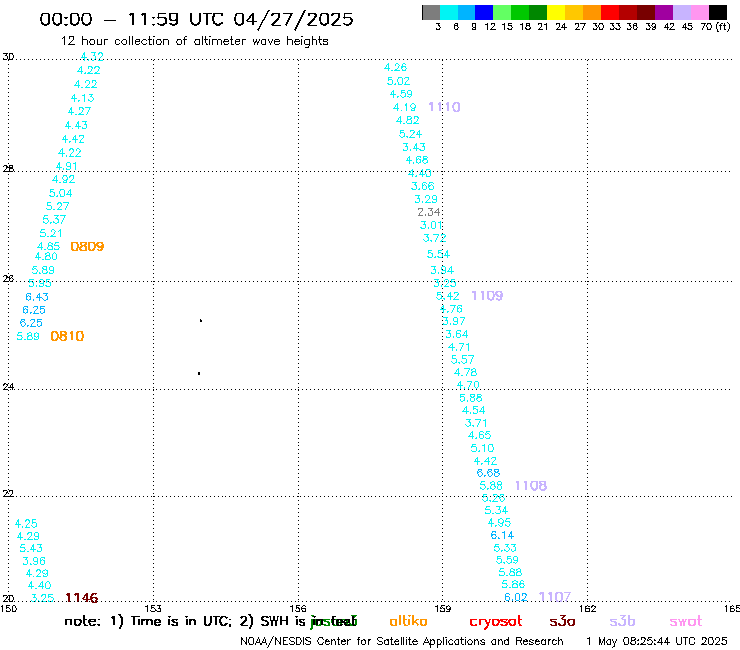Select the dark red s3a satellite label
Screen dimensions: 740x650
click(562, 621)
